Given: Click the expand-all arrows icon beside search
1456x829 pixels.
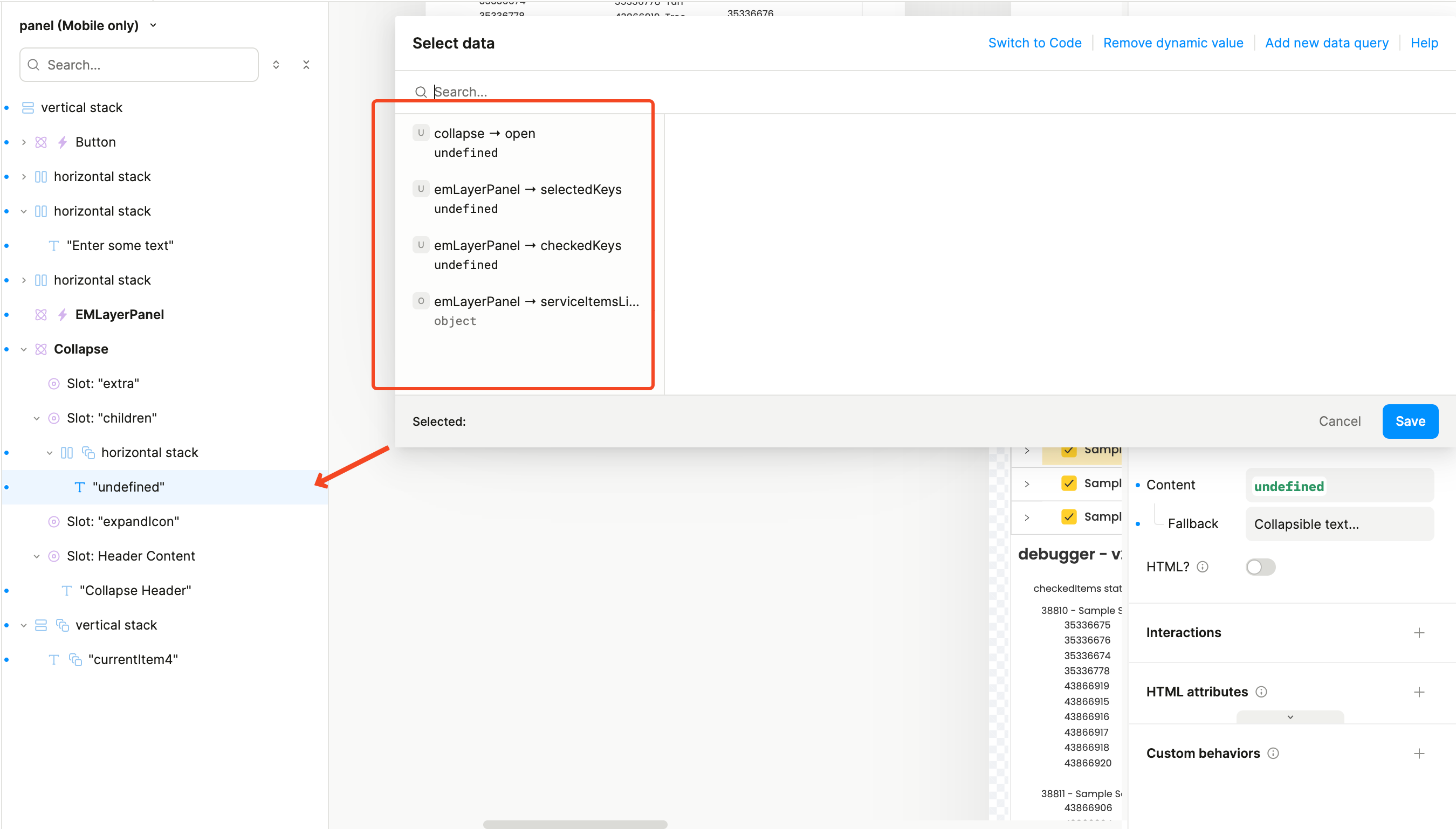Looking at the screenshot, I should (276, 65).
